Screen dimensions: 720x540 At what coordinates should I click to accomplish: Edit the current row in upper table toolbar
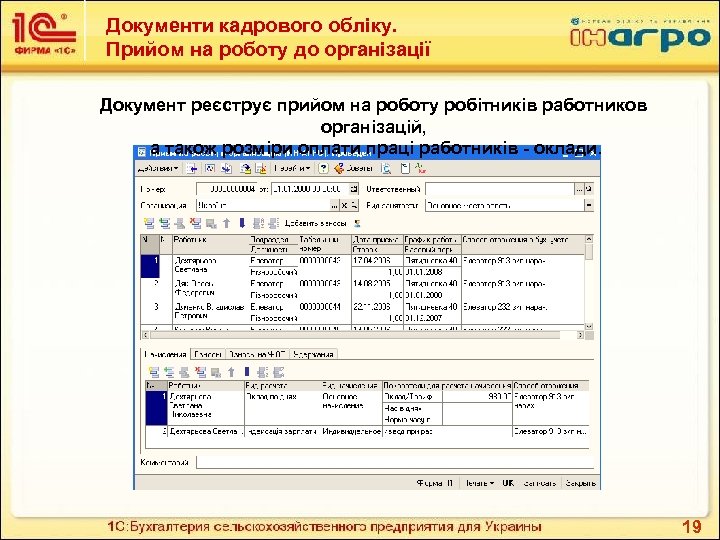pyautogui.click(x=180, y=224)
